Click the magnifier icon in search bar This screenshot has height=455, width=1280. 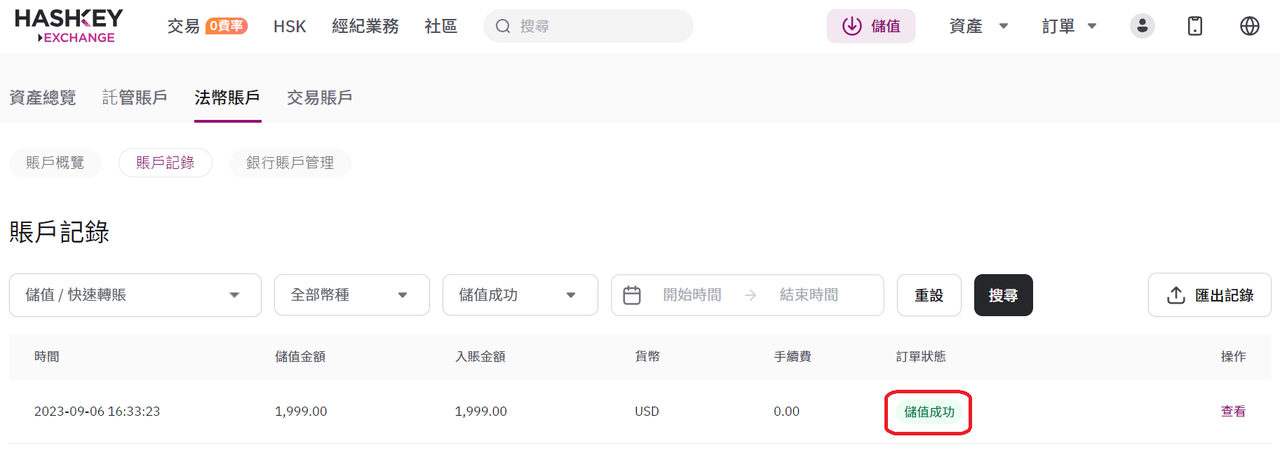503,26
